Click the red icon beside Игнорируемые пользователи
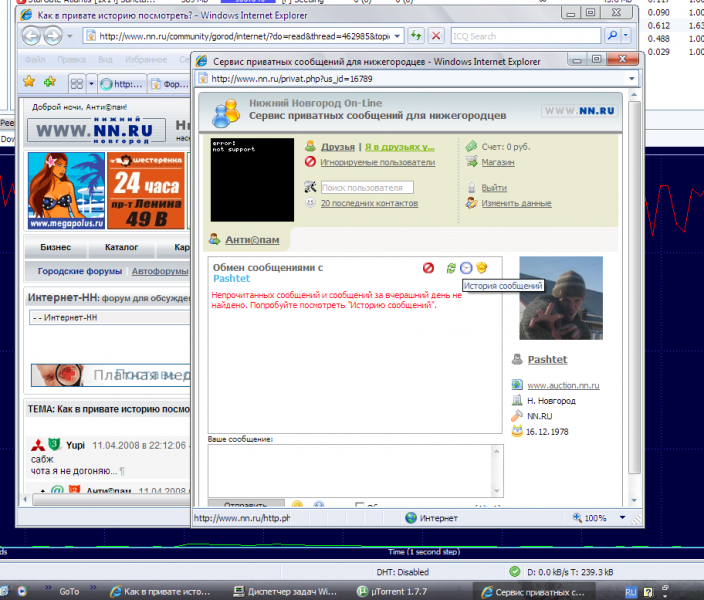This screenshot has height=600, width=704. point(310,162)
